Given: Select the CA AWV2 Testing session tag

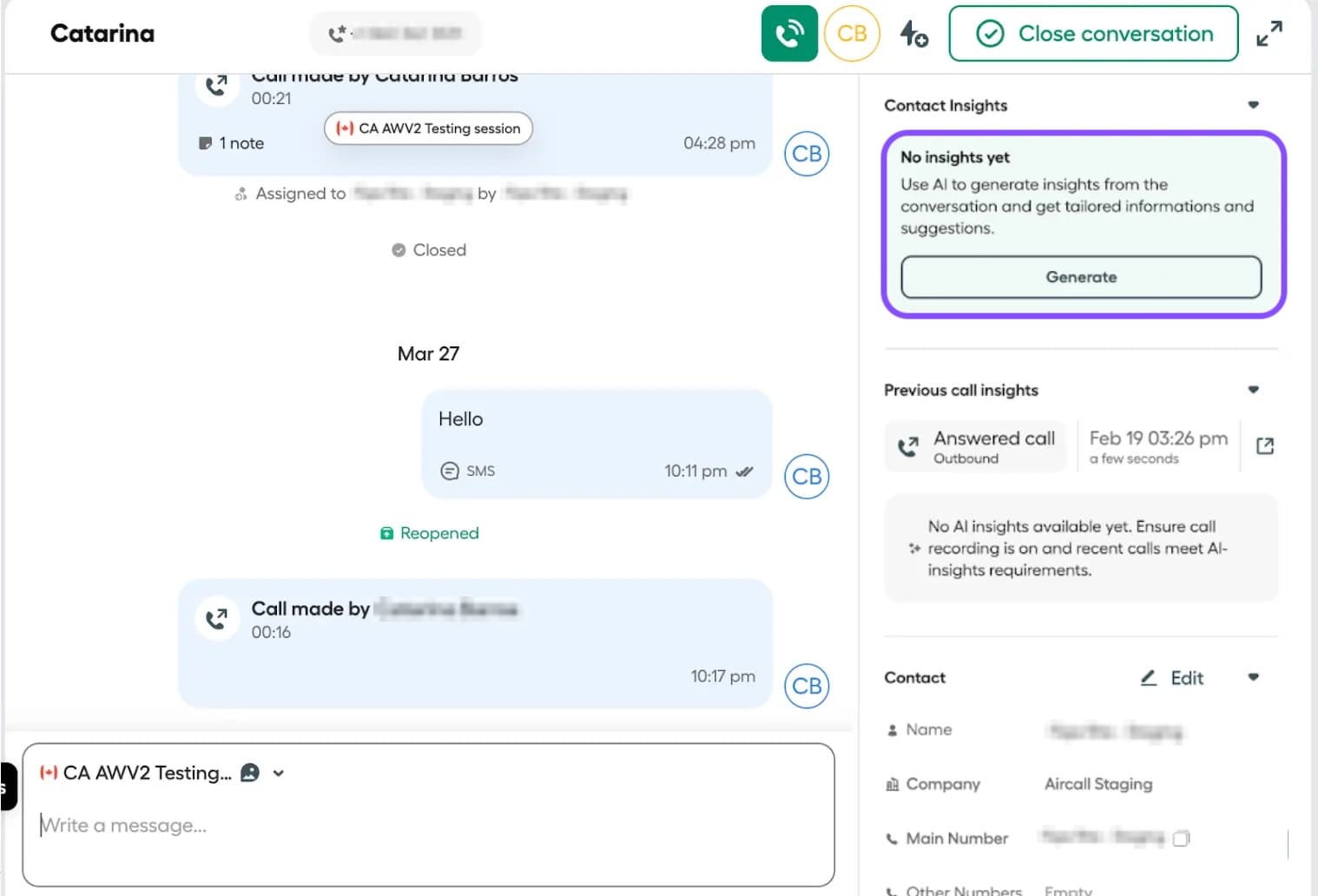Looking at the screenshot, I should pyautogui.click(x=427, y=128).
